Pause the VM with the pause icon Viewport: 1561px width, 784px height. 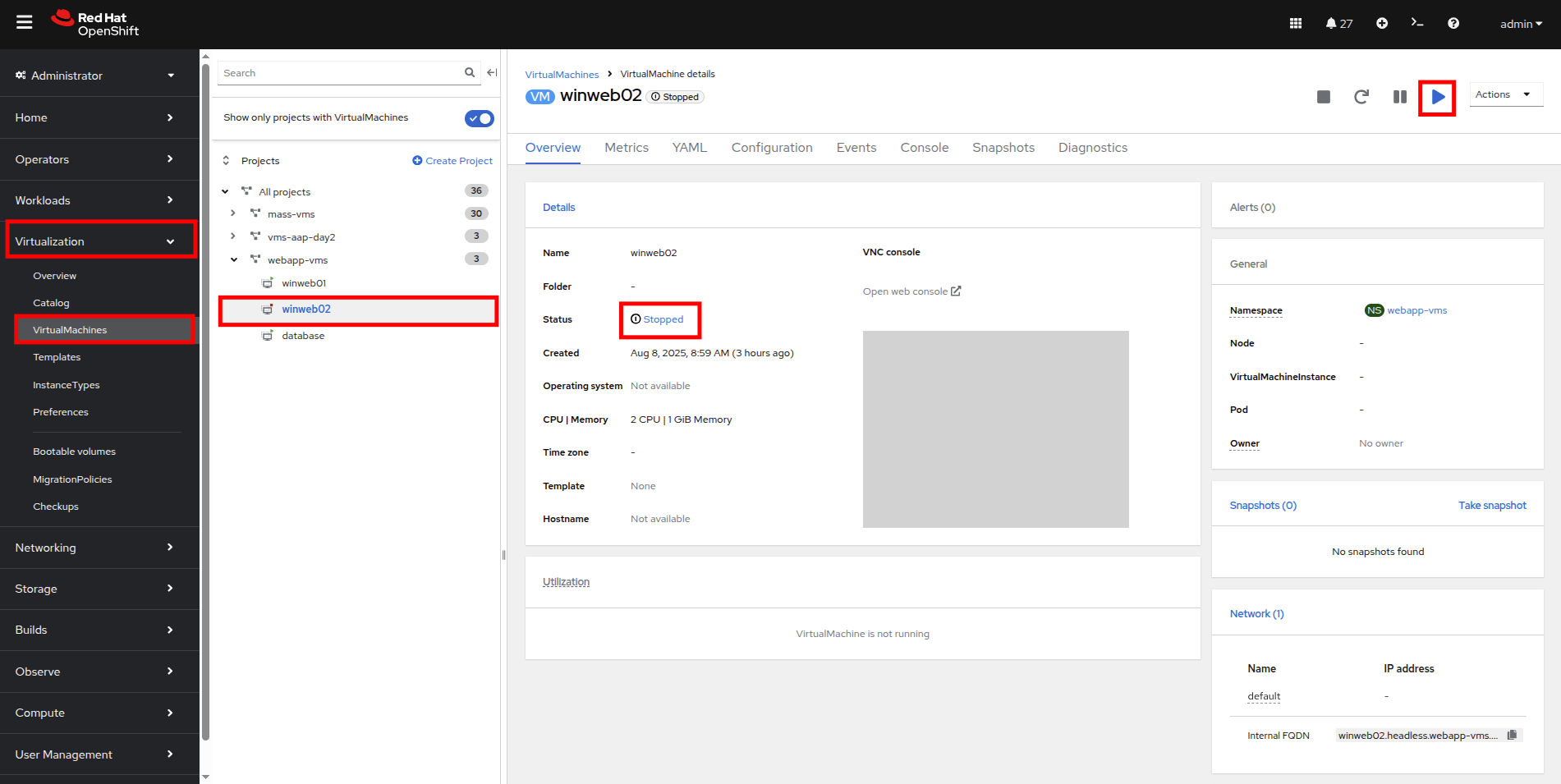[x=1400, y=97]
